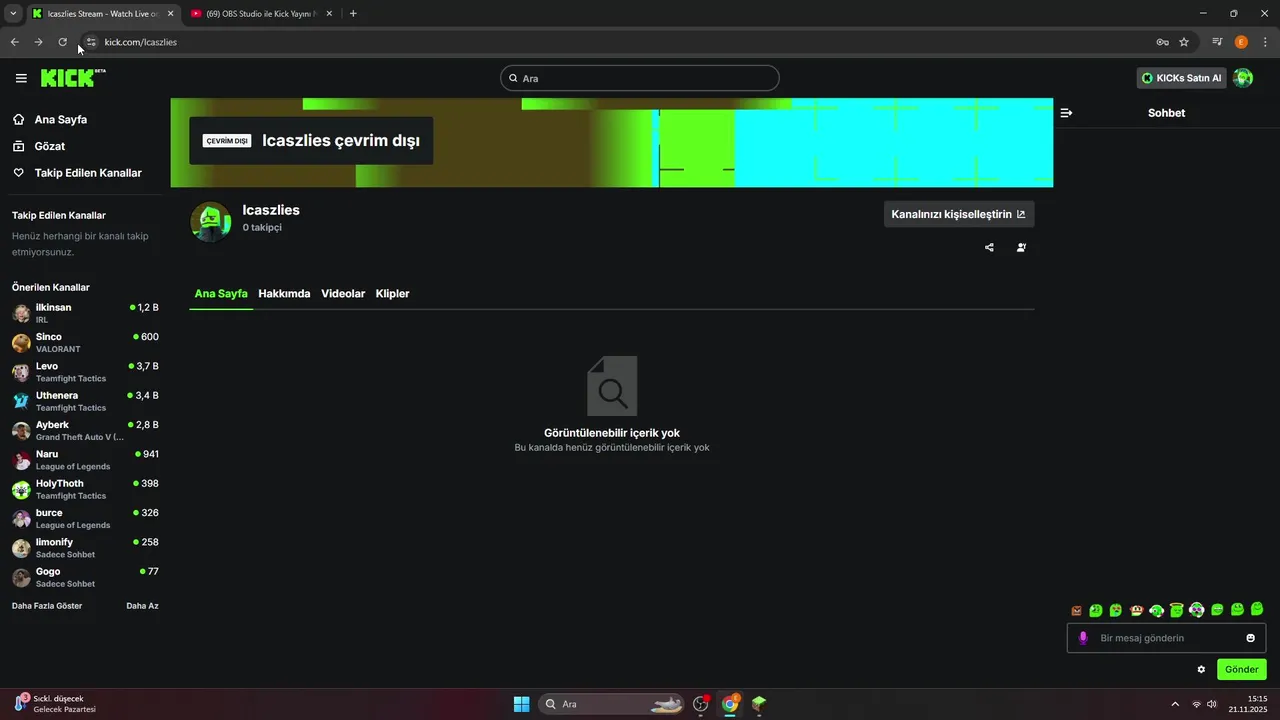This screenshot has height=720, width=1280.
Task: Open Chrome from the taskbar
Action: [730, 704]
